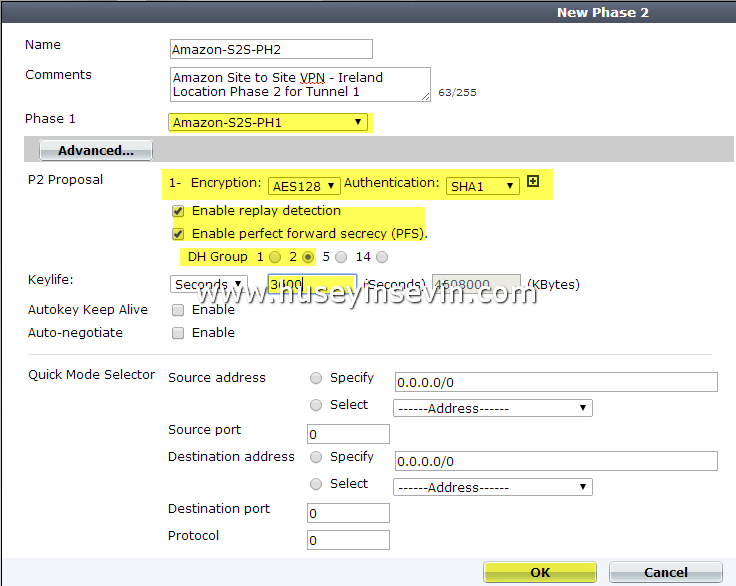Click into the Comments text area
This screenshot has width=736, height=586.
click(x=300, y=85)
